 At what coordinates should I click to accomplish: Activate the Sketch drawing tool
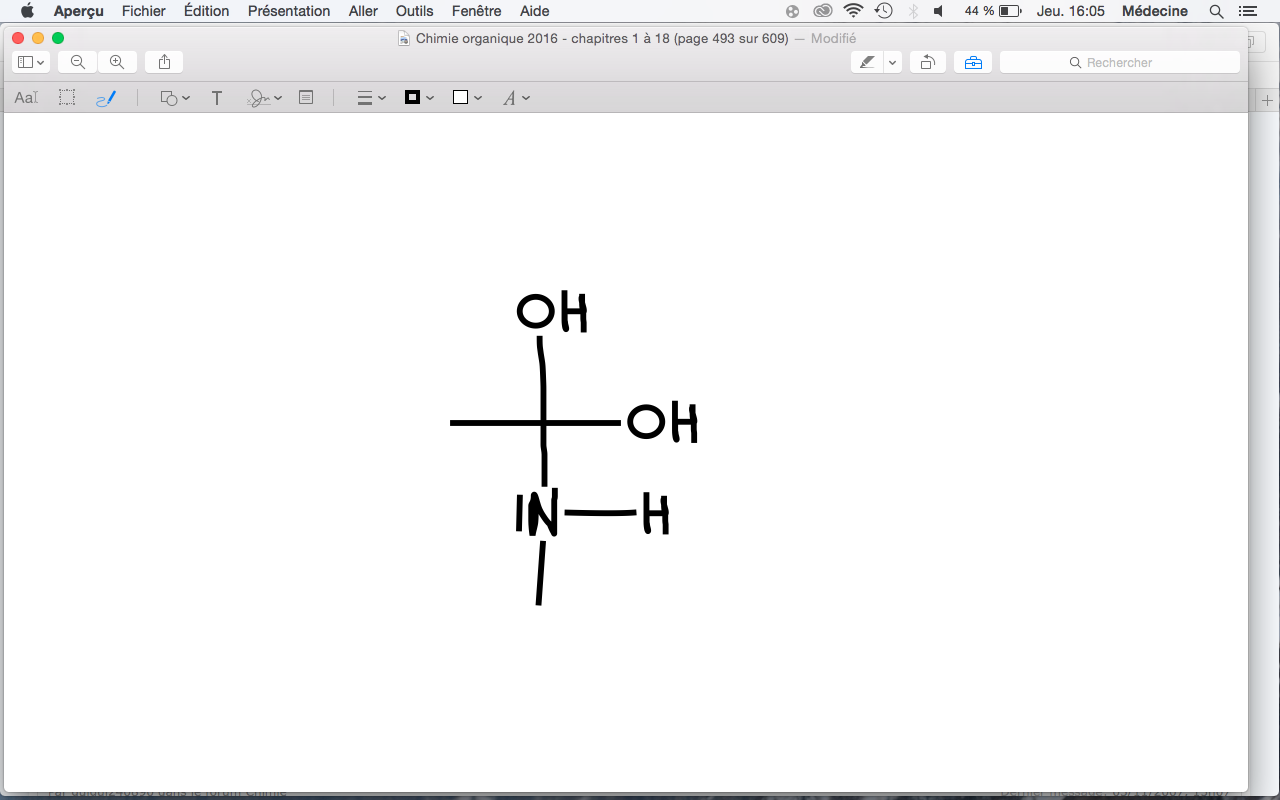[x=106, y=98]
